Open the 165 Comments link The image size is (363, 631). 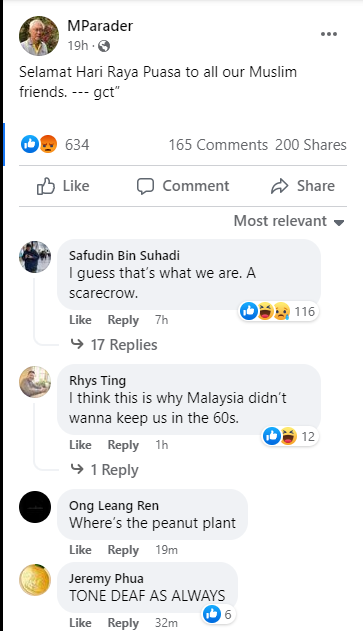218,145
